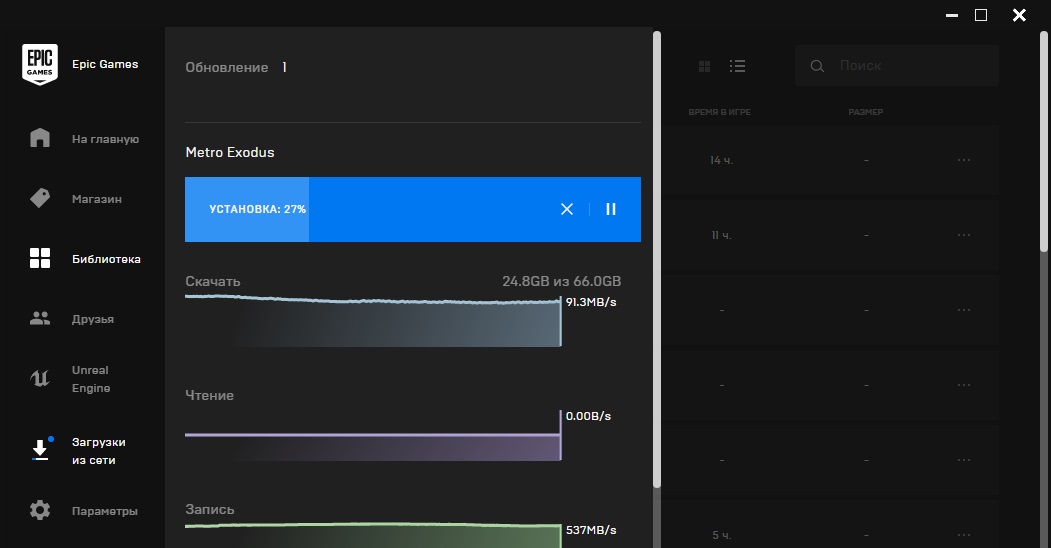Switch library to grid view
The image size is (1051, 548).
(705, 66)
